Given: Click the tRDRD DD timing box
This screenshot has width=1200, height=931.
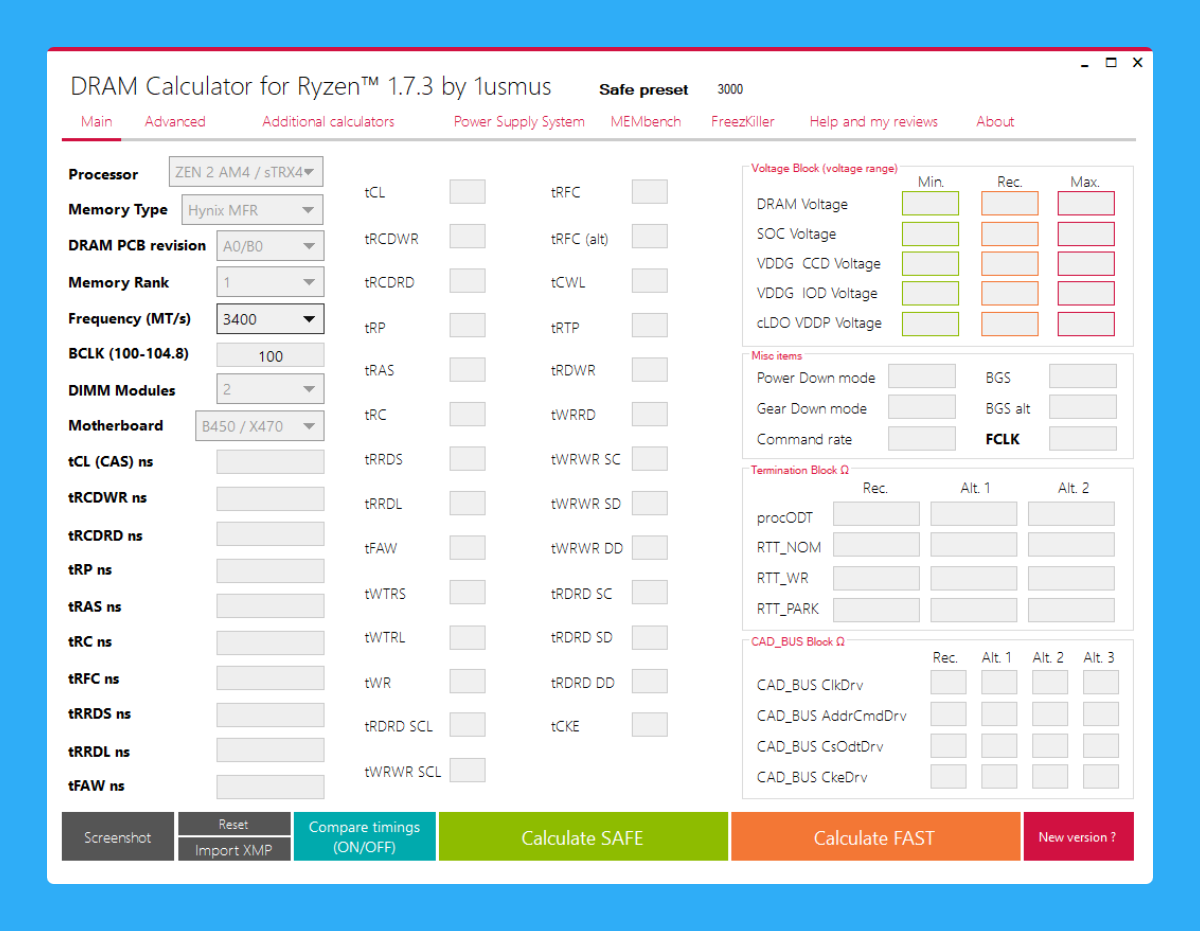Looking at the screenshot, I should [x=649, y=682].
